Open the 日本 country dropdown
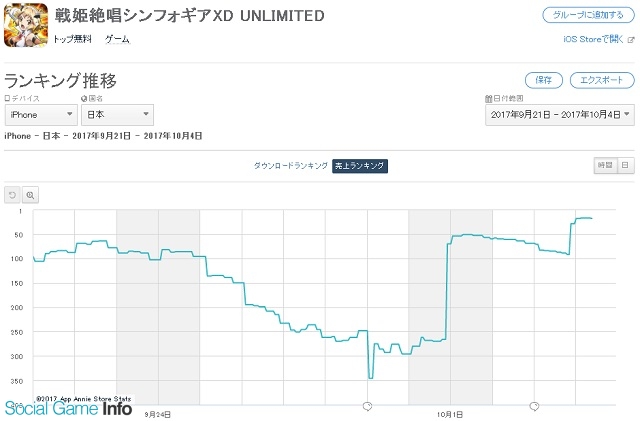This screenshot has width=640, height=421. click(x=118, y=115)
